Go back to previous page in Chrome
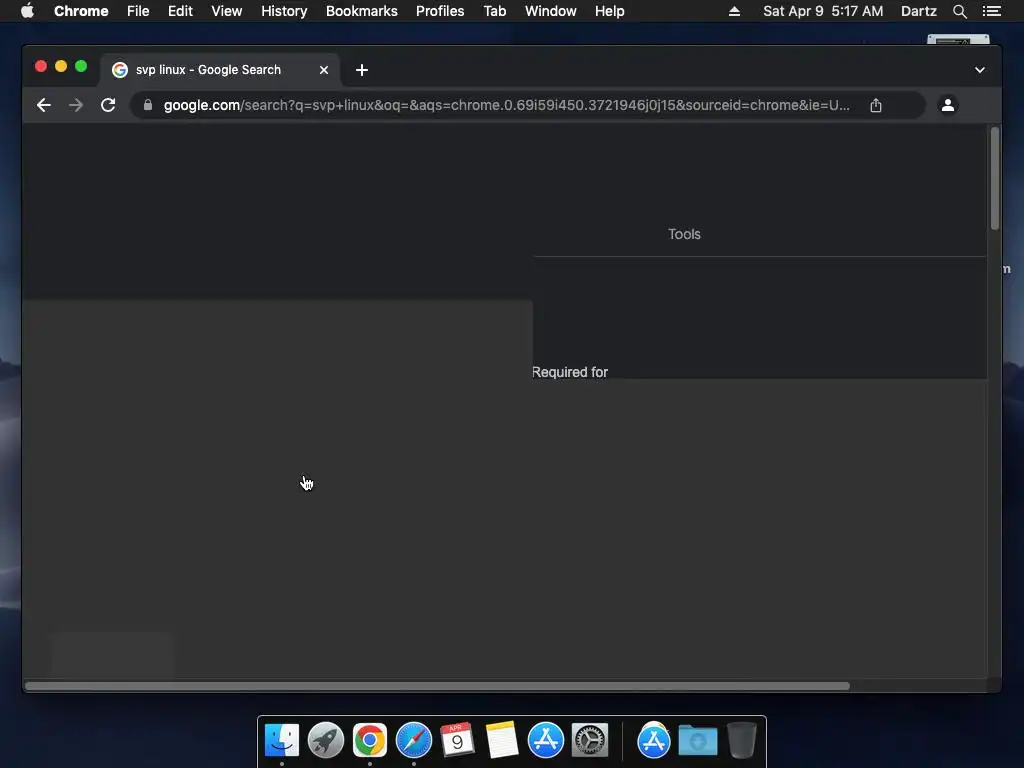 (x=44, y=105)
